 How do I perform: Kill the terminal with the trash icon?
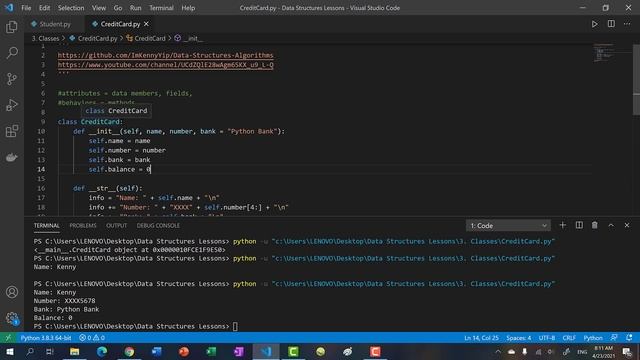595,225
